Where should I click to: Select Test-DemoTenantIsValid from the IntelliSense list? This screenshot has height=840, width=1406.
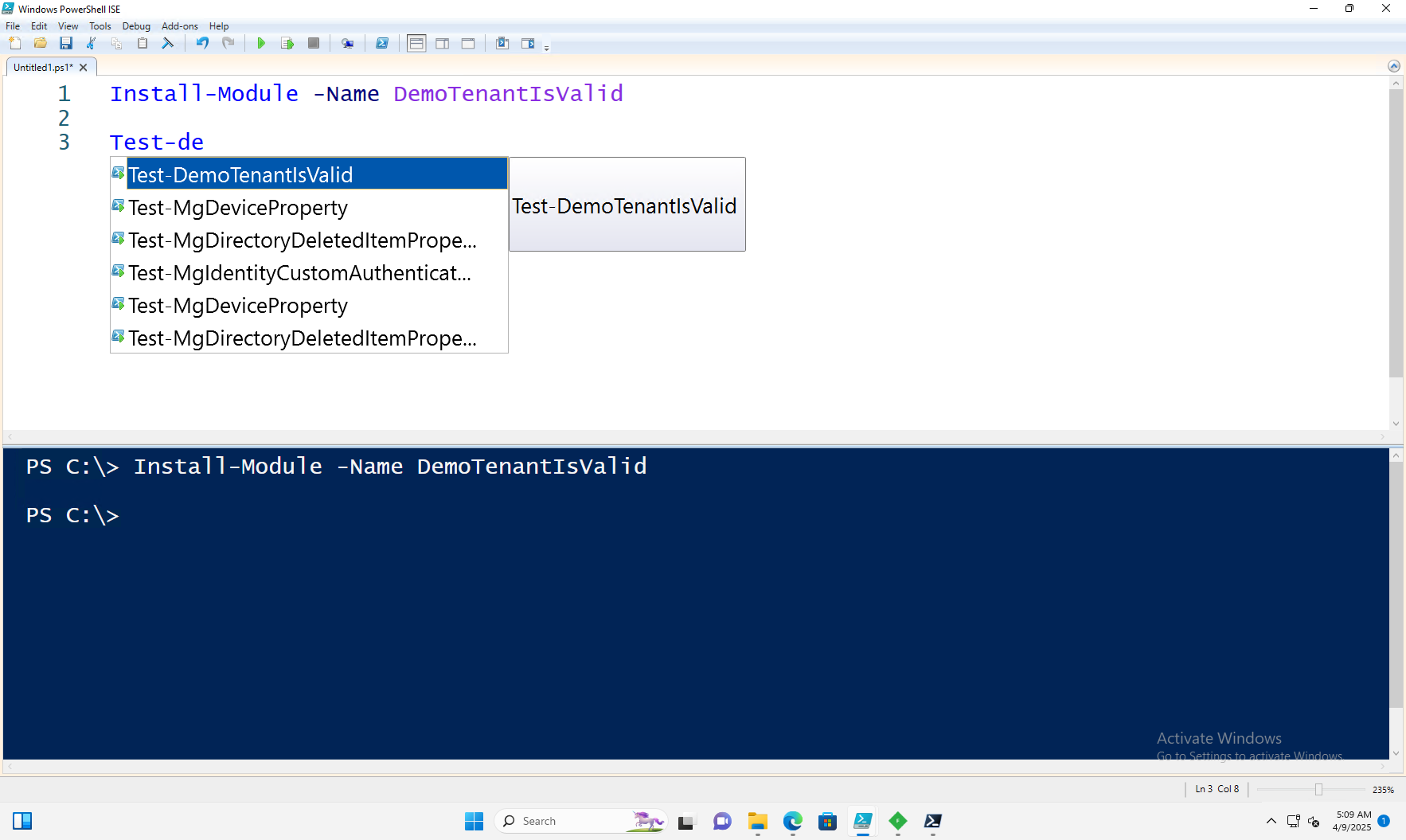[240, 174]
